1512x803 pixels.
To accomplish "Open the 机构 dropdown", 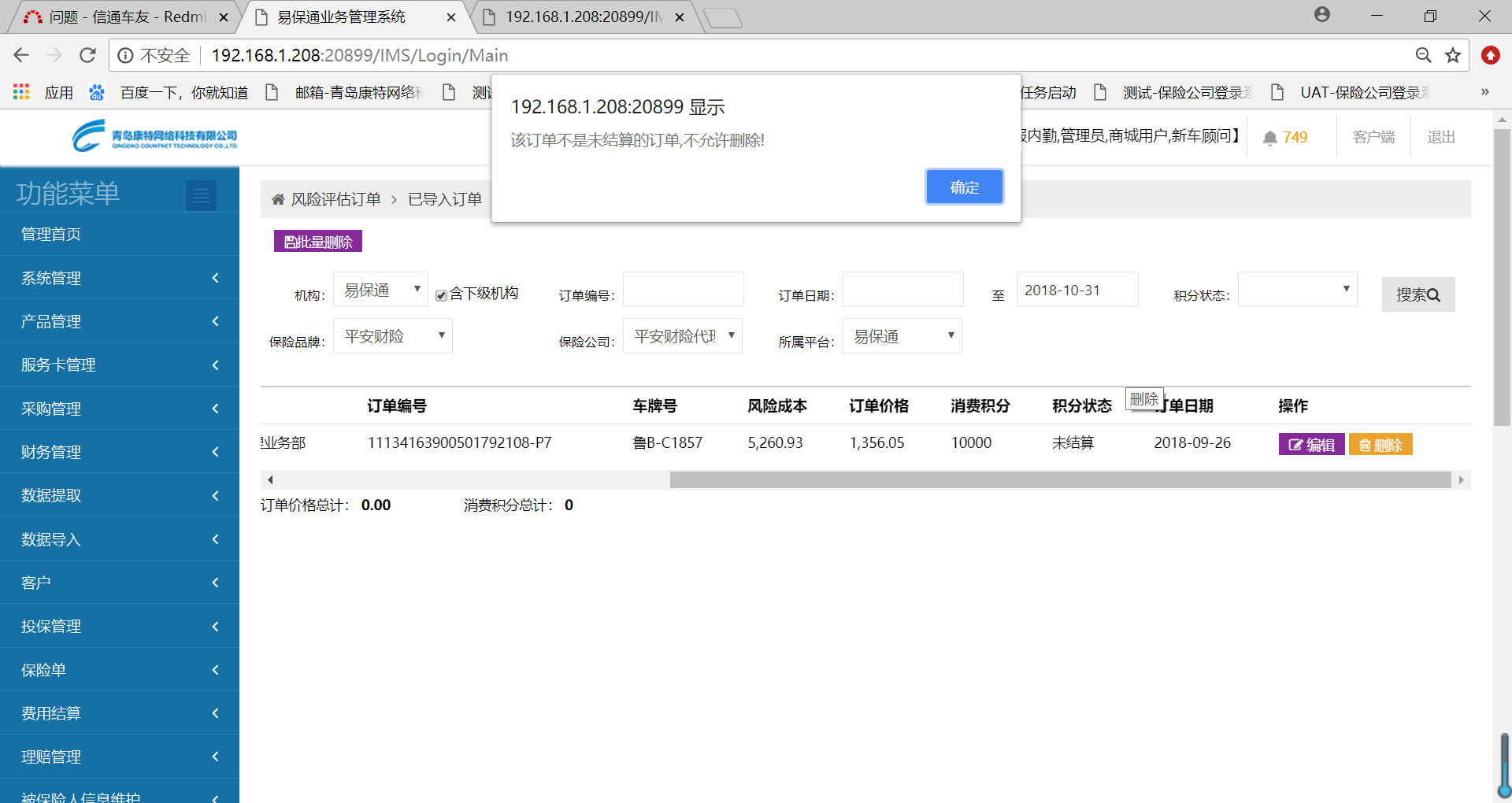I will [x=380, y=290].
